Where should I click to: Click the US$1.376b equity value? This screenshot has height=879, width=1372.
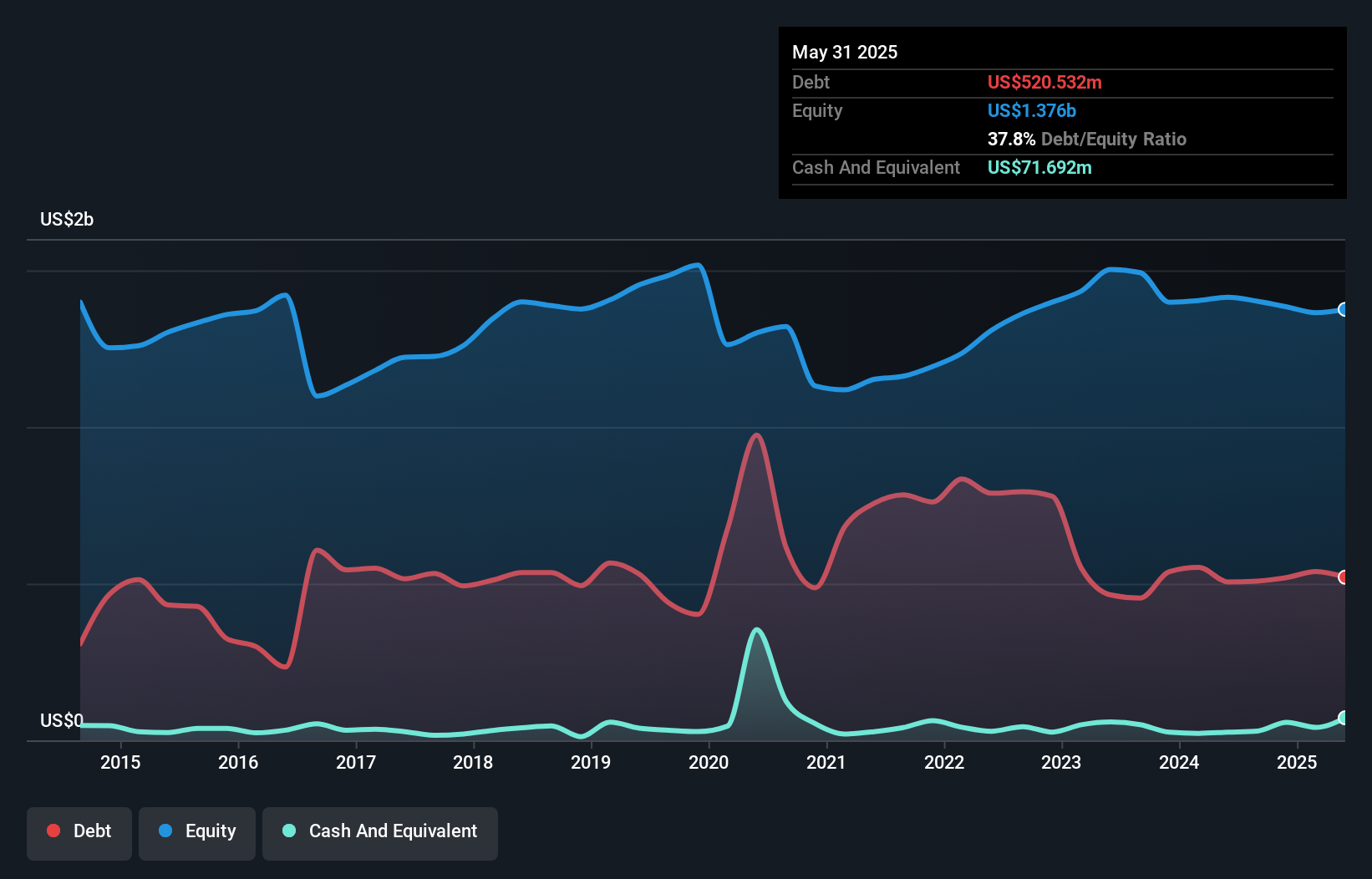(x=1032, y=110)
